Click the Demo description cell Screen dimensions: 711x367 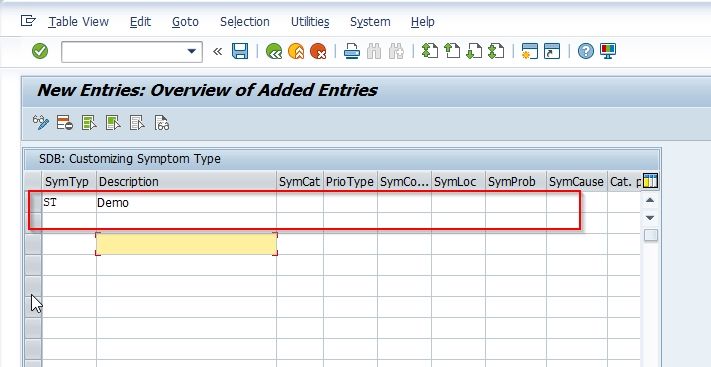(x=186, y=202)
